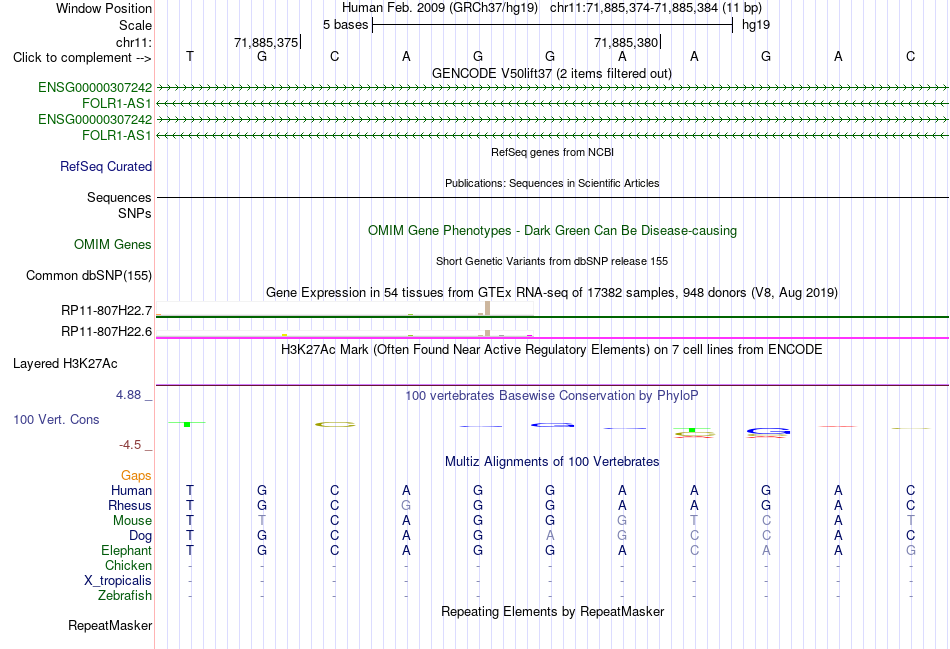Open the 'GENCODE V50lift37' track title
Image resolution: width=950 pixels, height=649 pixels.
[551, 73]
